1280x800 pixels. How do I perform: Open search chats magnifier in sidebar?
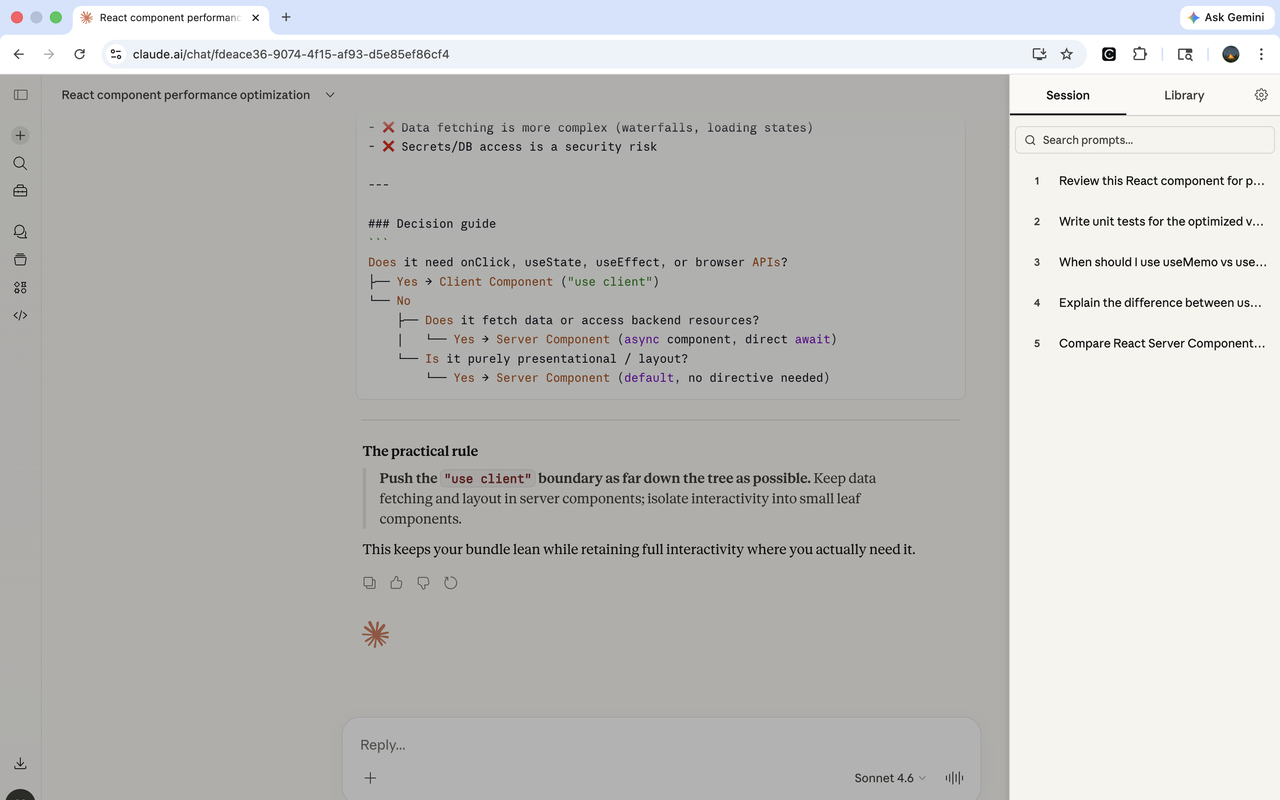pos(20,163)
